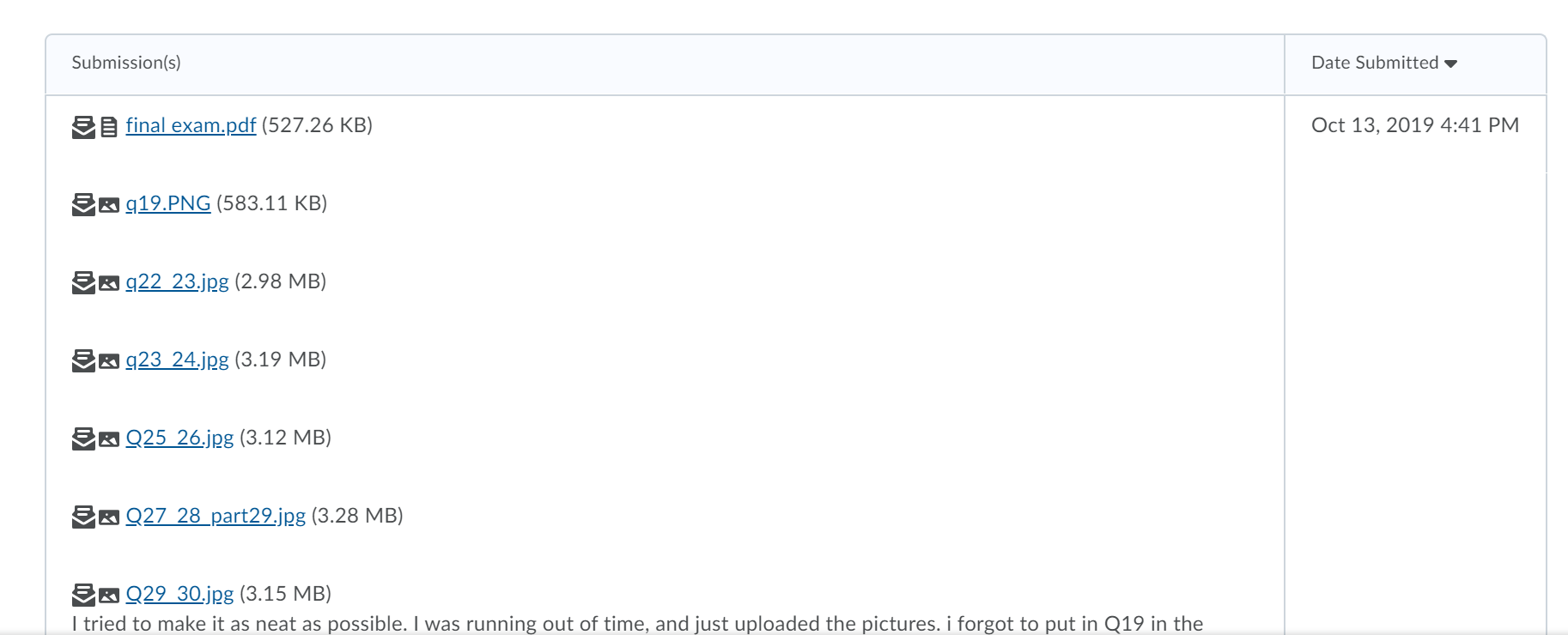
Task: Click the inbox icon beside q23_24.jpg
Action: click(x=83, y=361)
